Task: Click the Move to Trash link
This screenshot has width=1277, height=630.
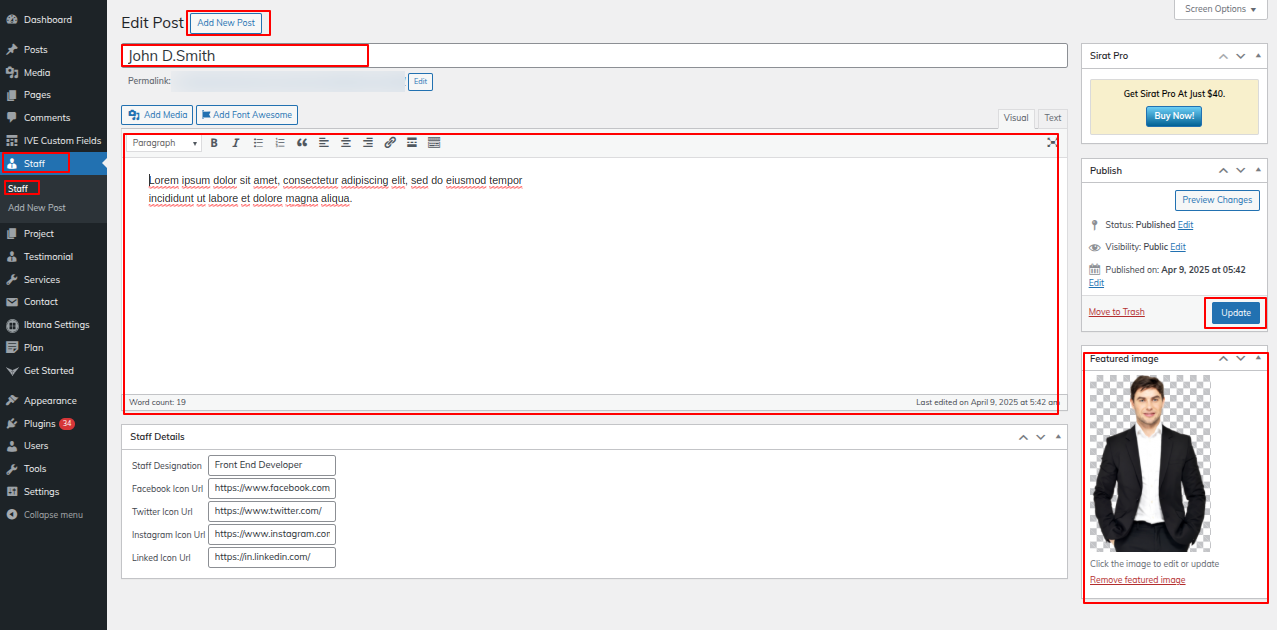Action: (1116, 312)
